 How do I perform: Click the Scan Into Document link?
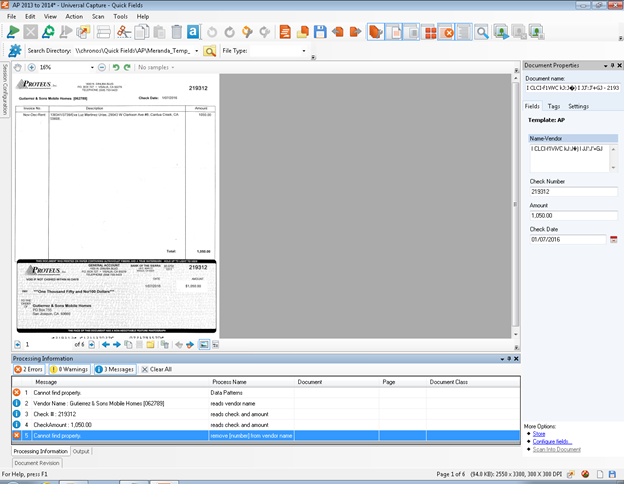click(x=557, y=450)
